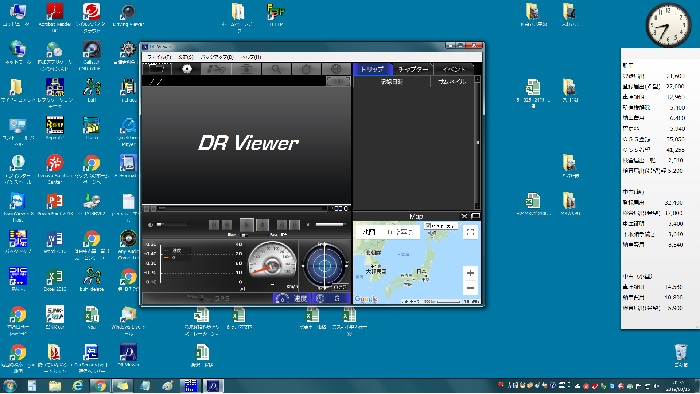Viewport: 700px width, 394px height.
Task: Zoom in on the map with plus
Action: click(x=470, y=273)
